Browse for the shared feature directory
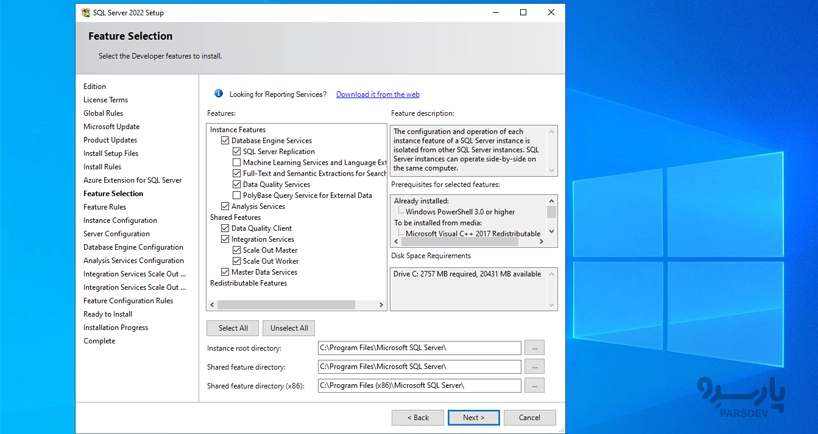Viewport: 818px width, 434px height. [535, 367]
